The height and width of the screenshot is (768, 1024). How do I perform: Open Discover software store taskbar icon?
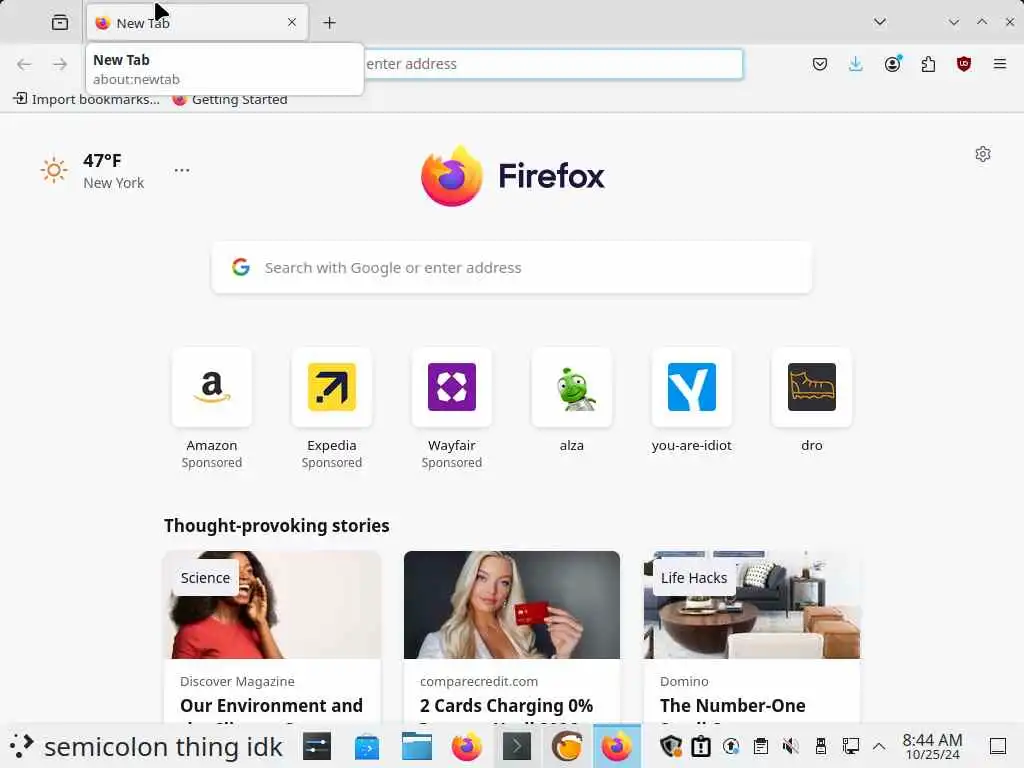367,746
